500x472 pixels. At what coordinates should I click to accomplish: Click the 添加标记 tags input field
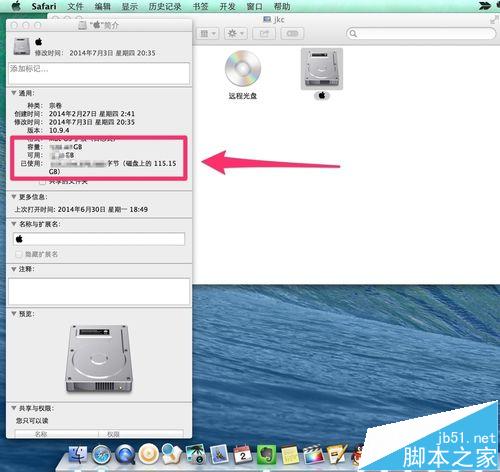99,73
